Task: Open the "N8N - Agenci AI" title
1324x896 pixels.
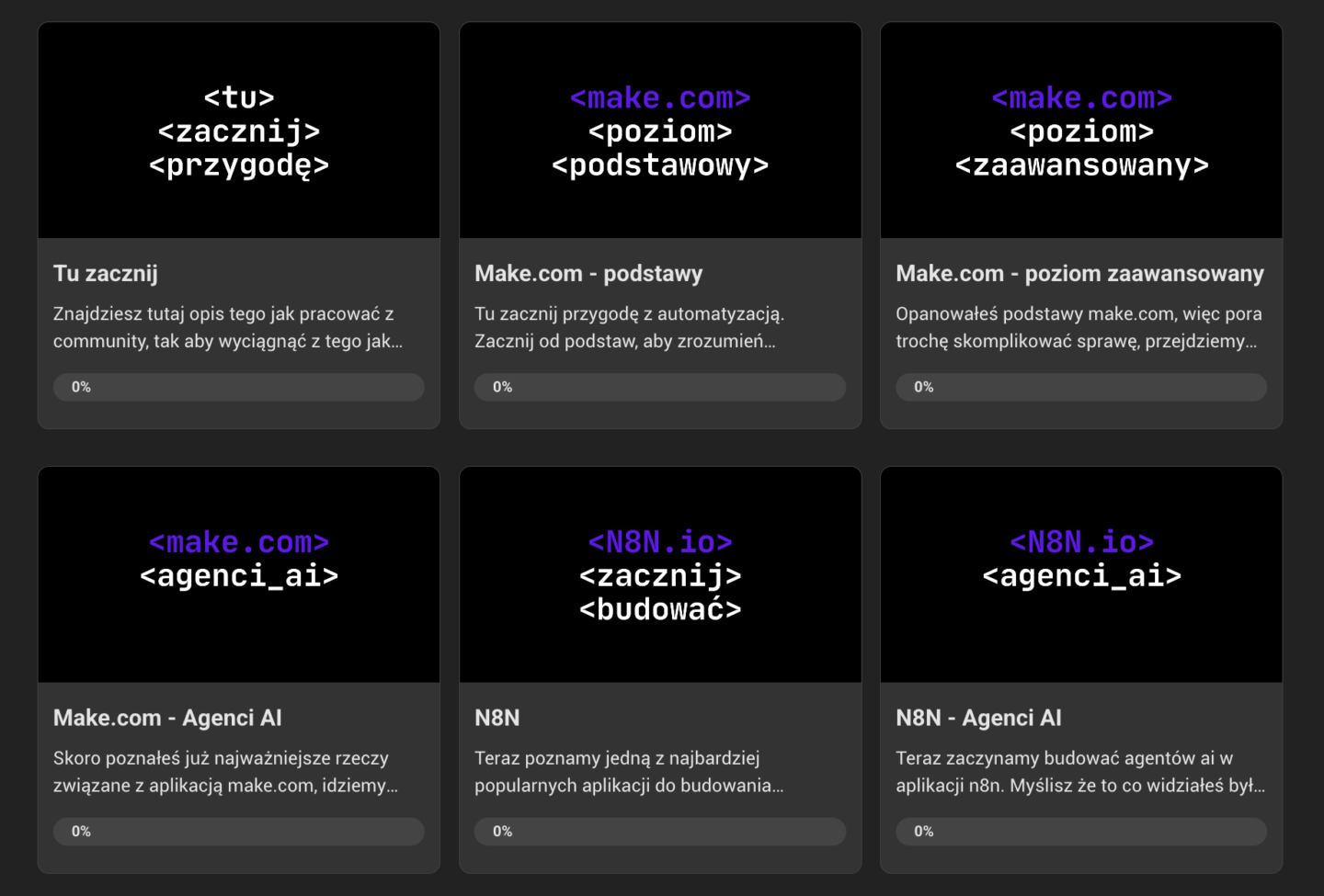Action: coord(979,718)
